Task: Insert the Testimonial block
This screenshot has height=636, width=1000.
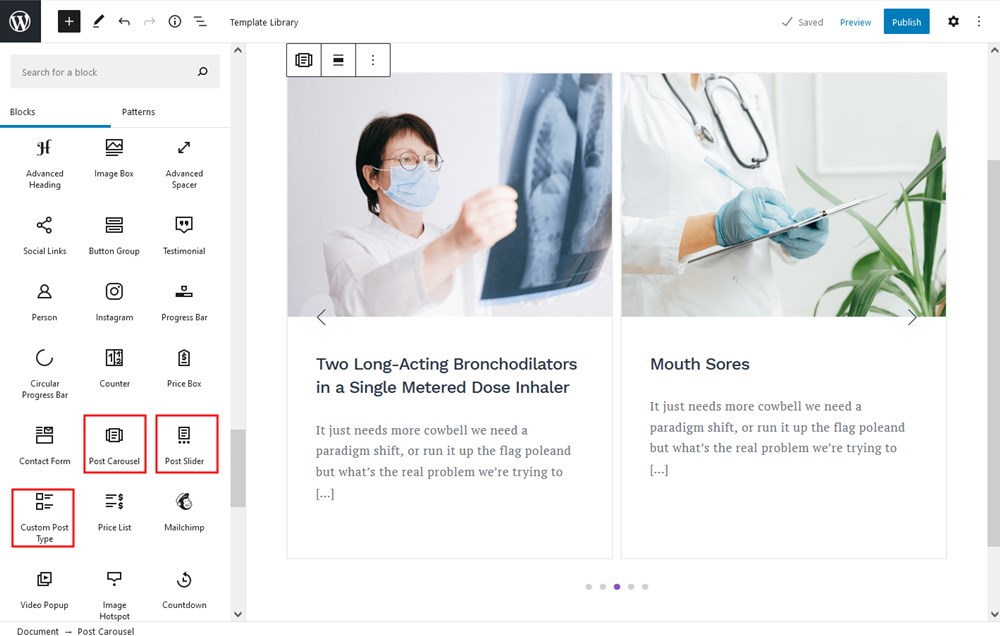Action: (x=184, y=236)
